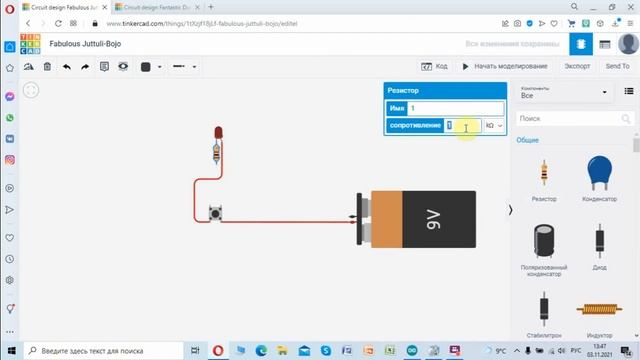Image resolution: width=640 pixels, height=360 pixels.
Task: Select the Стабилитрон component
Action: coord(544,314)
